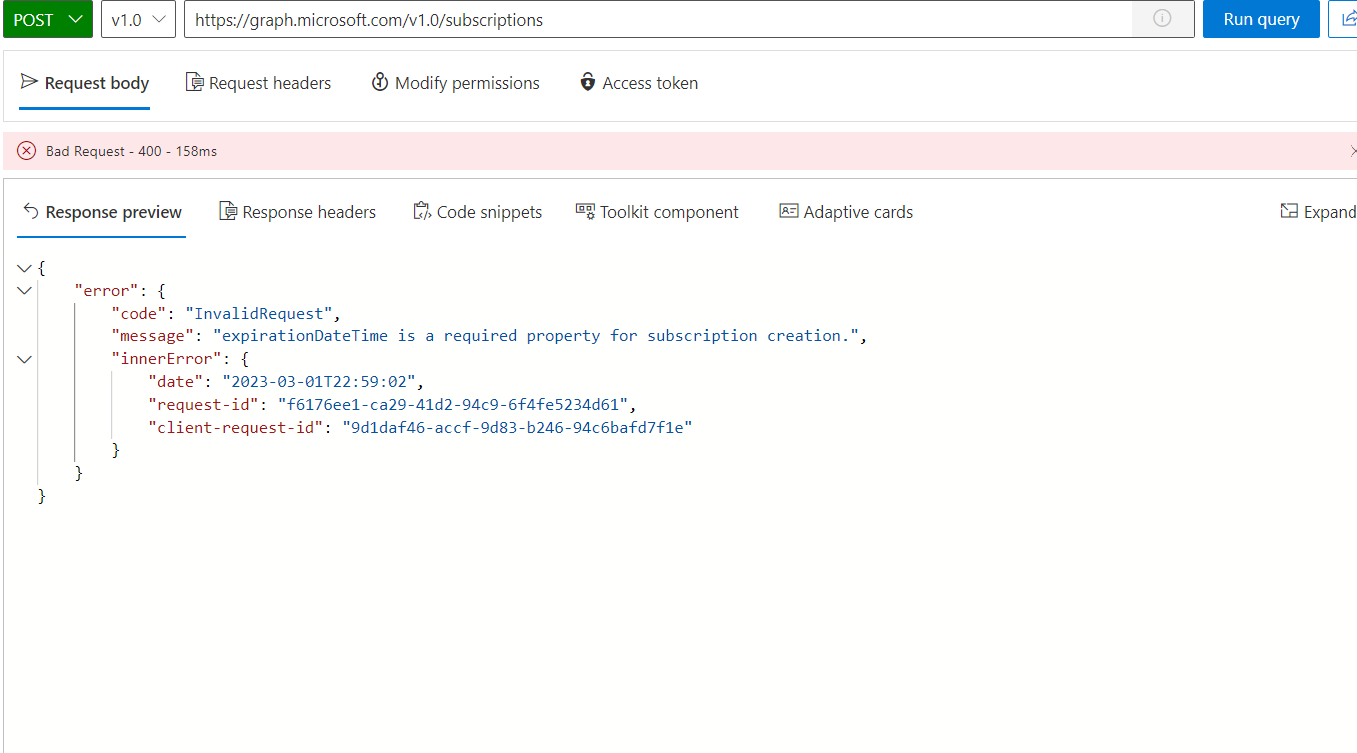Click the error icon in the Bad Request banner
This screenshot has height=753, width=1357.
tap(25, 151)
